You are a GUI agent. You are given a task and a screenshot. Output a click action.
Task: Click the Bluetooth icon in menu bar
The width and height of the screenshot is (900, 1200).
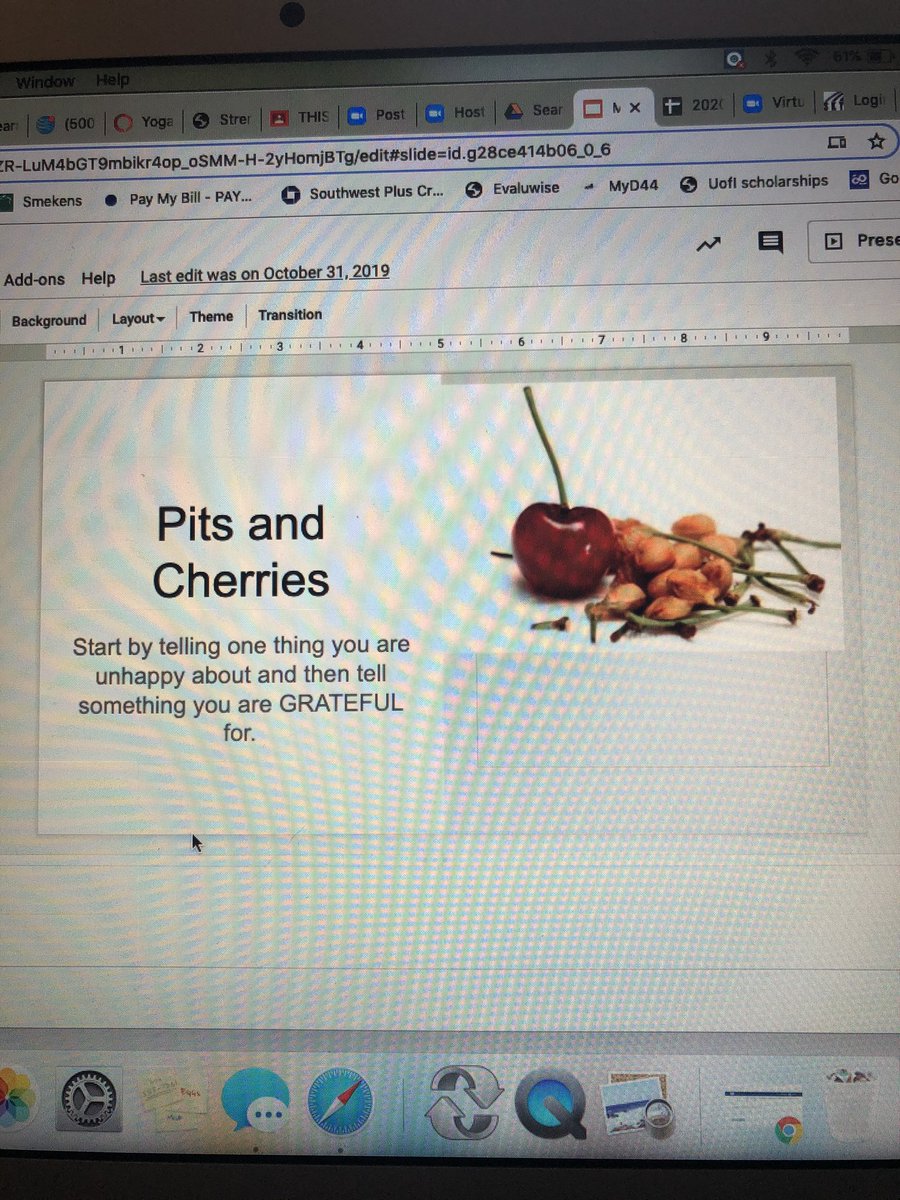click(770, 59)
